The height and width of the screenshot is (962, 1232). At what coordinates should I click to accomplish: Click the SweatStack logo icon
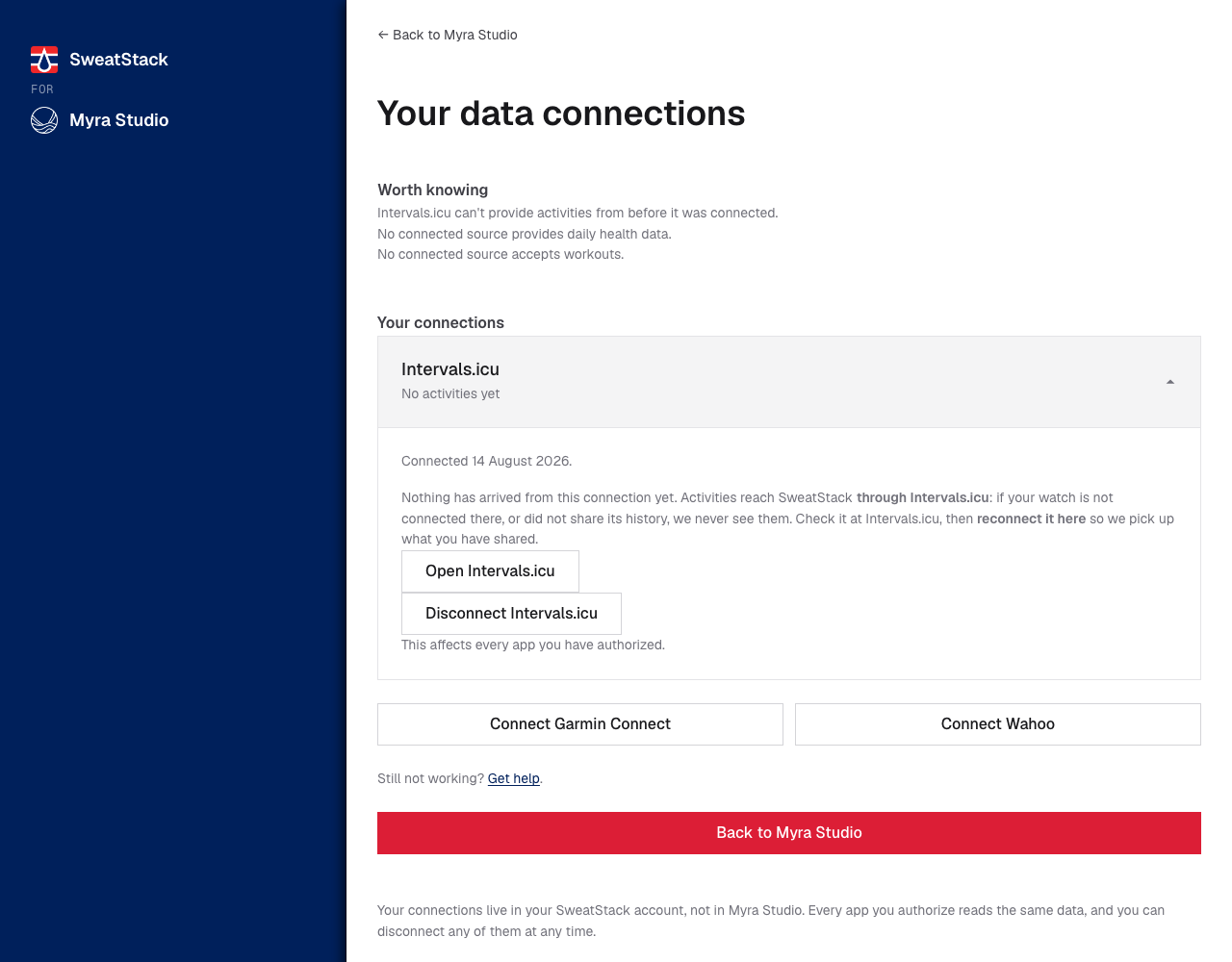tap(44, 60)
